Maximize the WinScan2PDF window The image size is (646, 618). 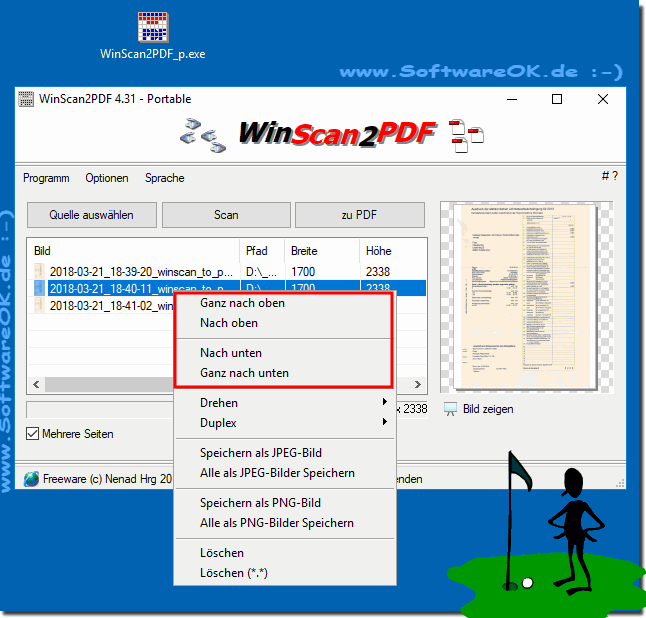tap(557, 99)
